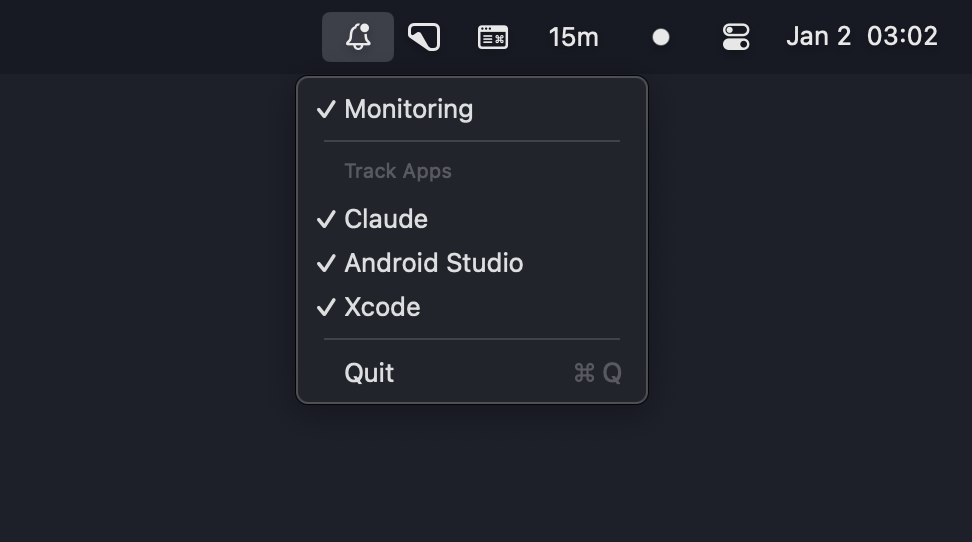
Task: Click the command-window menu bar icon
Action: (x=493, y=37)
